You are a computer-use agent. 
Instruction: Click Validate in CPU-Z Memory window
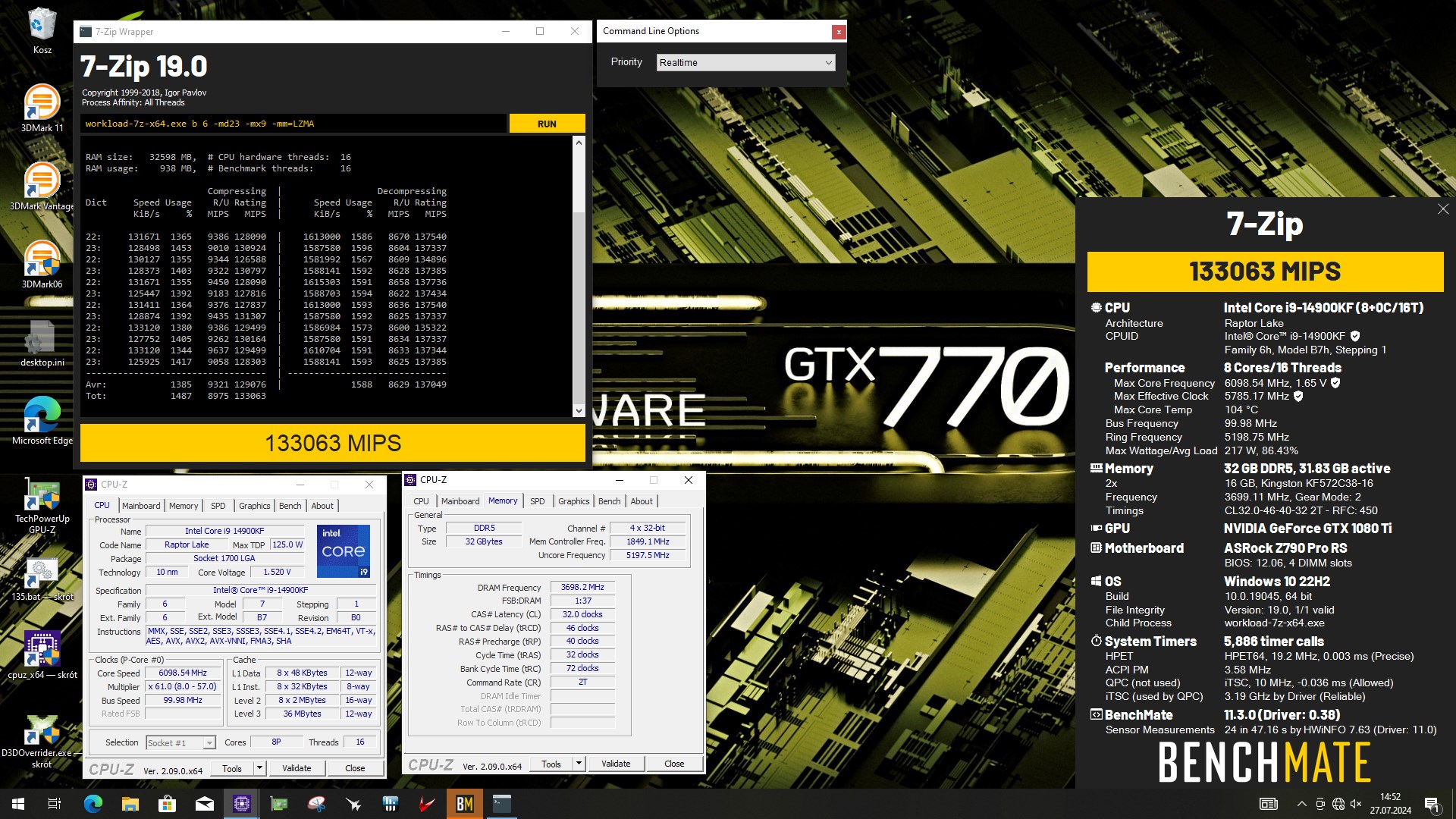tap(616, 764)
